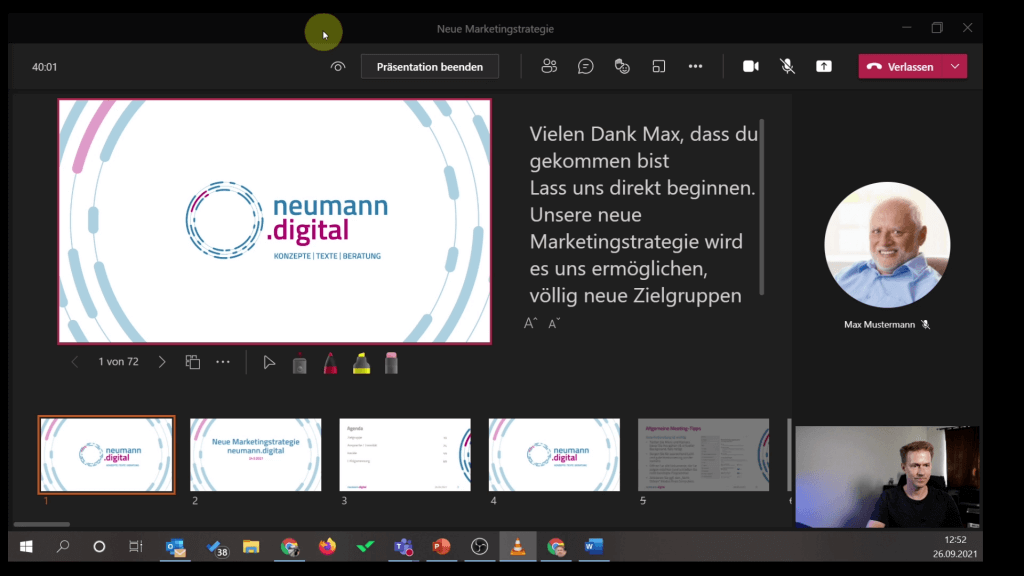Click the speaker notes scrollbar
Screen dimensions: 1024x576
[x=761, y=207]
